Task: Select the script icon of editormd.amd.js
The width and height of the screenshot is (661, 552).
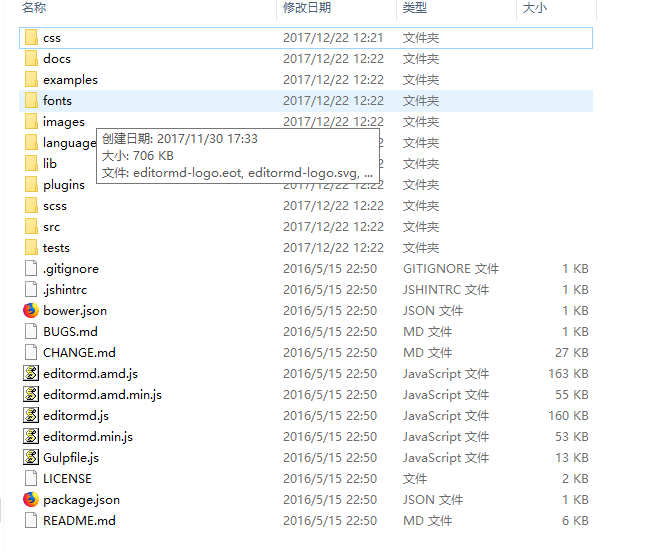Action: pos(31,374)
